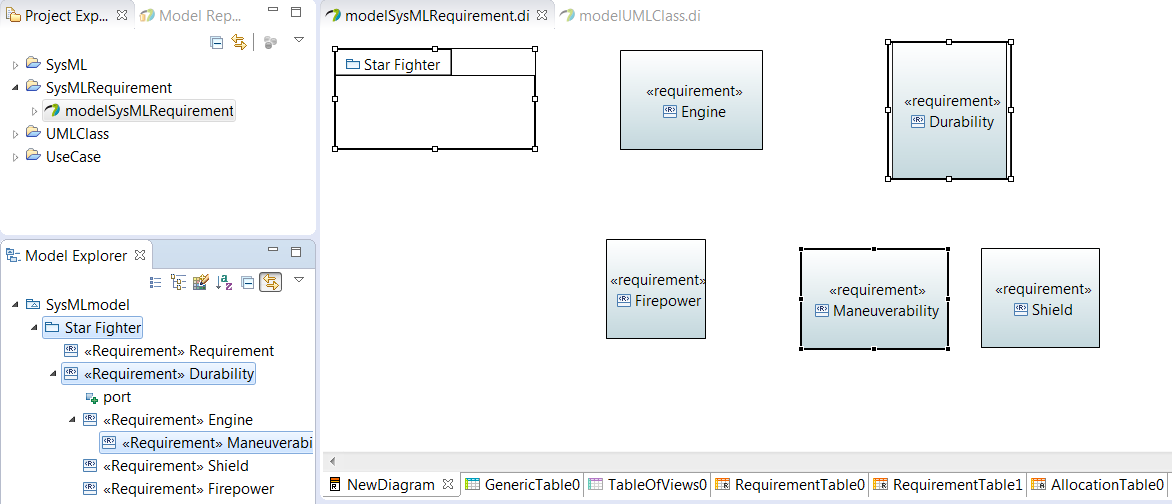This screenshot has width=1172, height=504.
Task: Open the RequirementTable1 tab
Action: 948,485
